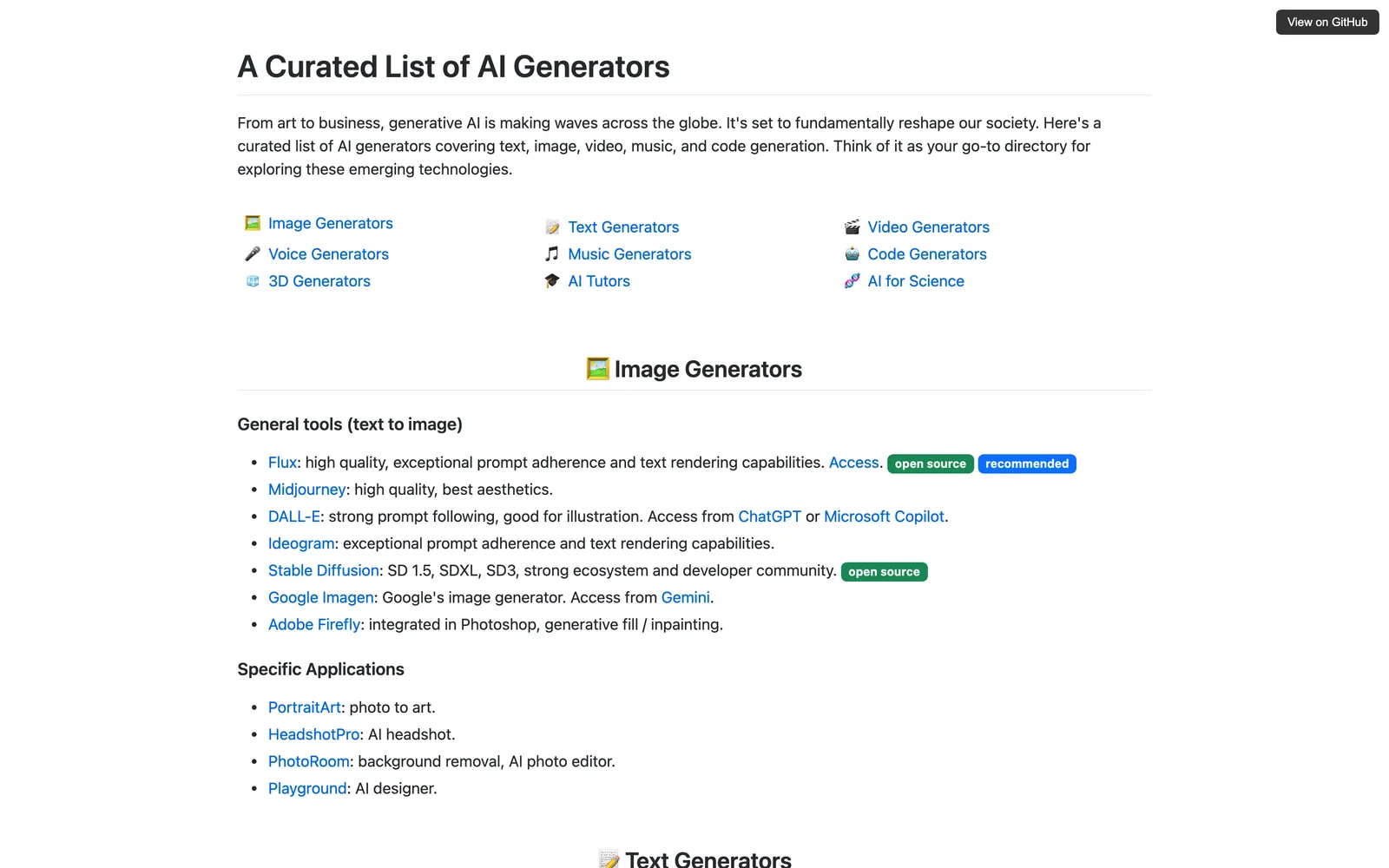
Task: Visit the Midjourney link
Action: (x=306, y=490)
